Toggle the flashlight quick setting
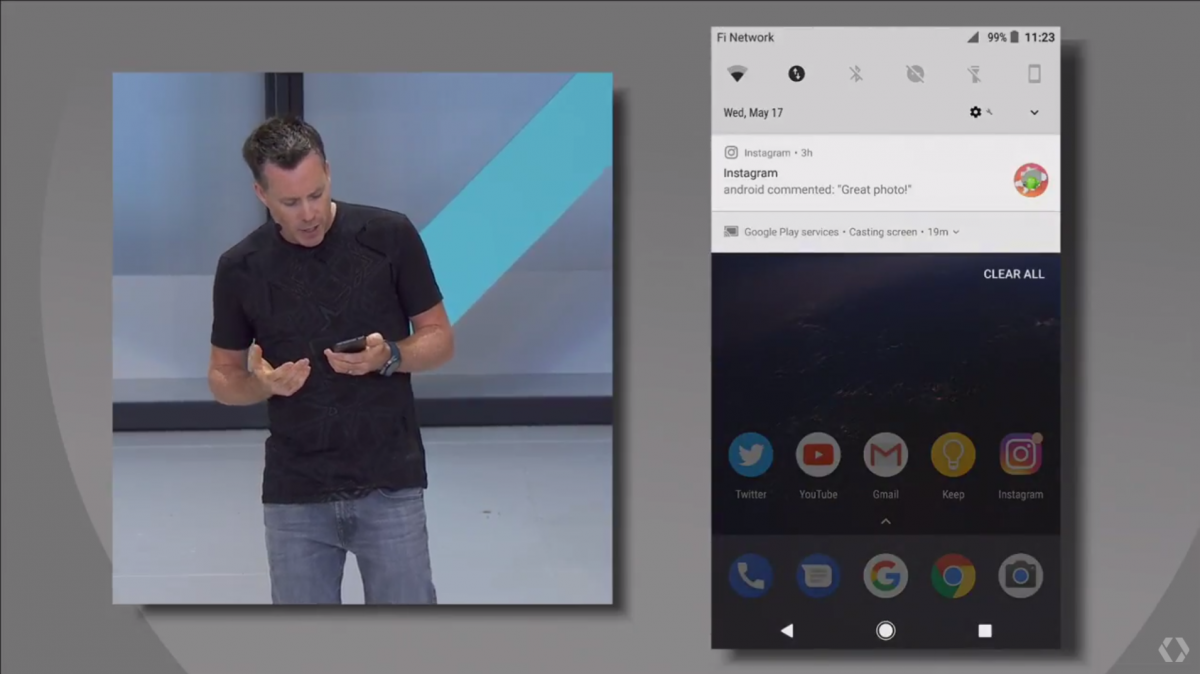This screenshot has width=1200, height=674. 975,74
